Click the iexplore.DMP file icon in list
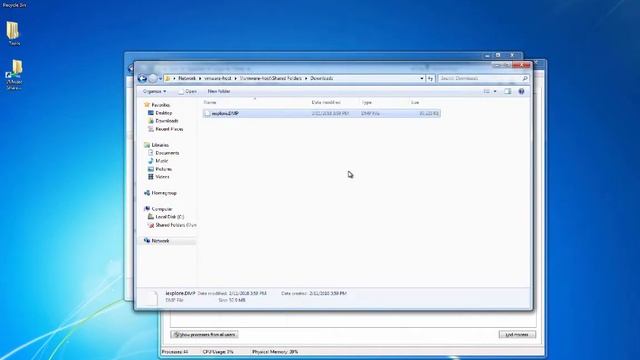The width and height of the screenshot is (640, 360). point(207,113)
